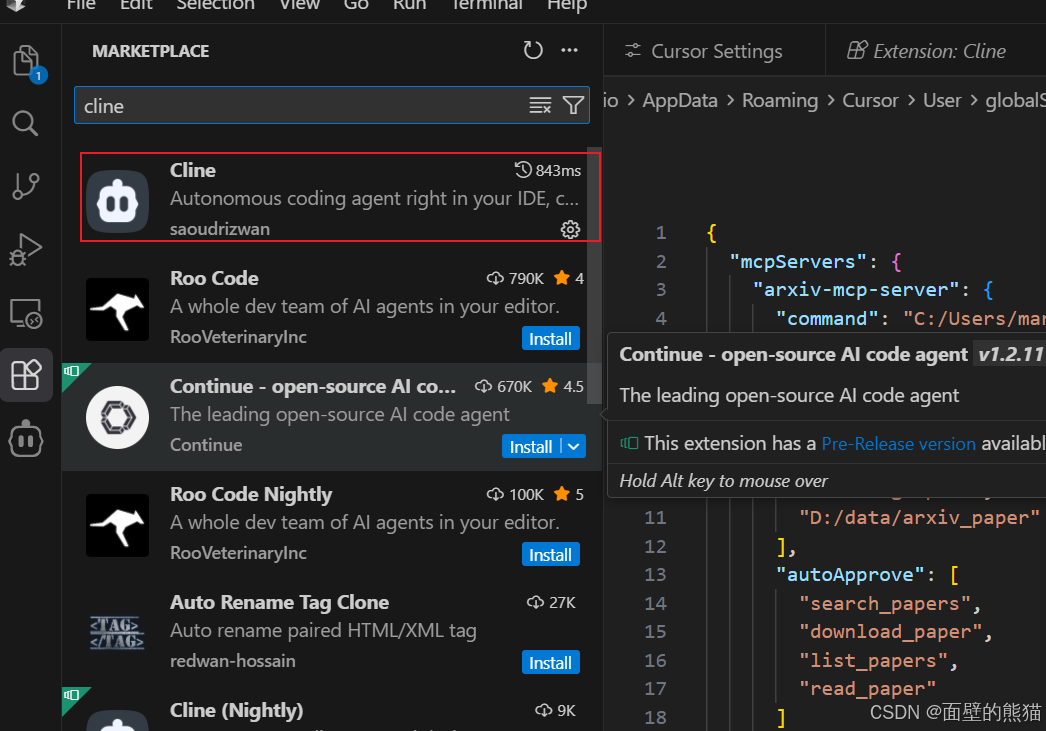Click the MARKETPLACE panel header
The height and width of the screenshot is (731, 1046).
(151, 51)
